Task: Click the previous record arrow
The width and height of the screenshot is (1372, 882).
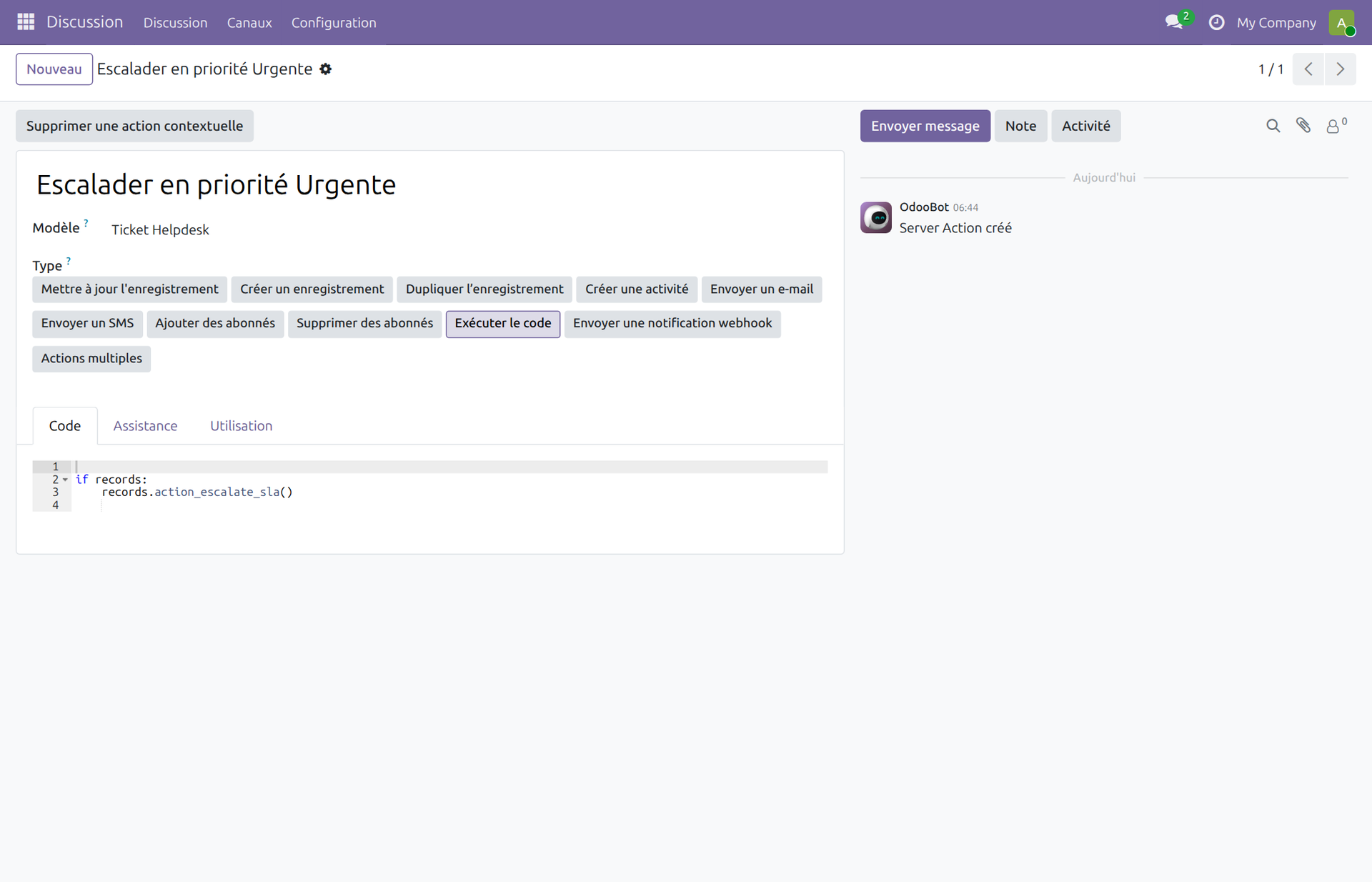Action: [x=1308, y=69]
